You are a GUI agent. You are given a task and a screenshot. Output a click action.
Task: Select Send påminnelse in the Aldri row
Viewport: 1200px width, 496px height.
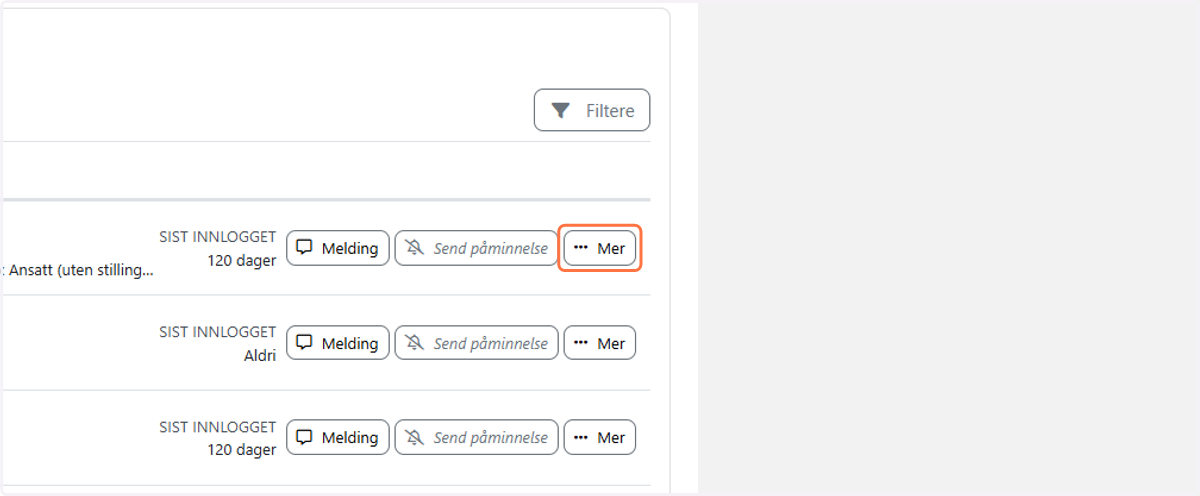pos(490,343)
